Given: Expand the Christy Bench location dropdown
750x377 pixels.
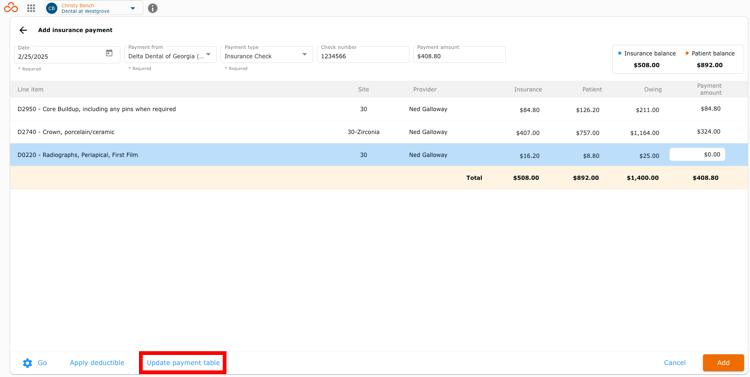Looking at the screenshot, I should coord(132,8).
